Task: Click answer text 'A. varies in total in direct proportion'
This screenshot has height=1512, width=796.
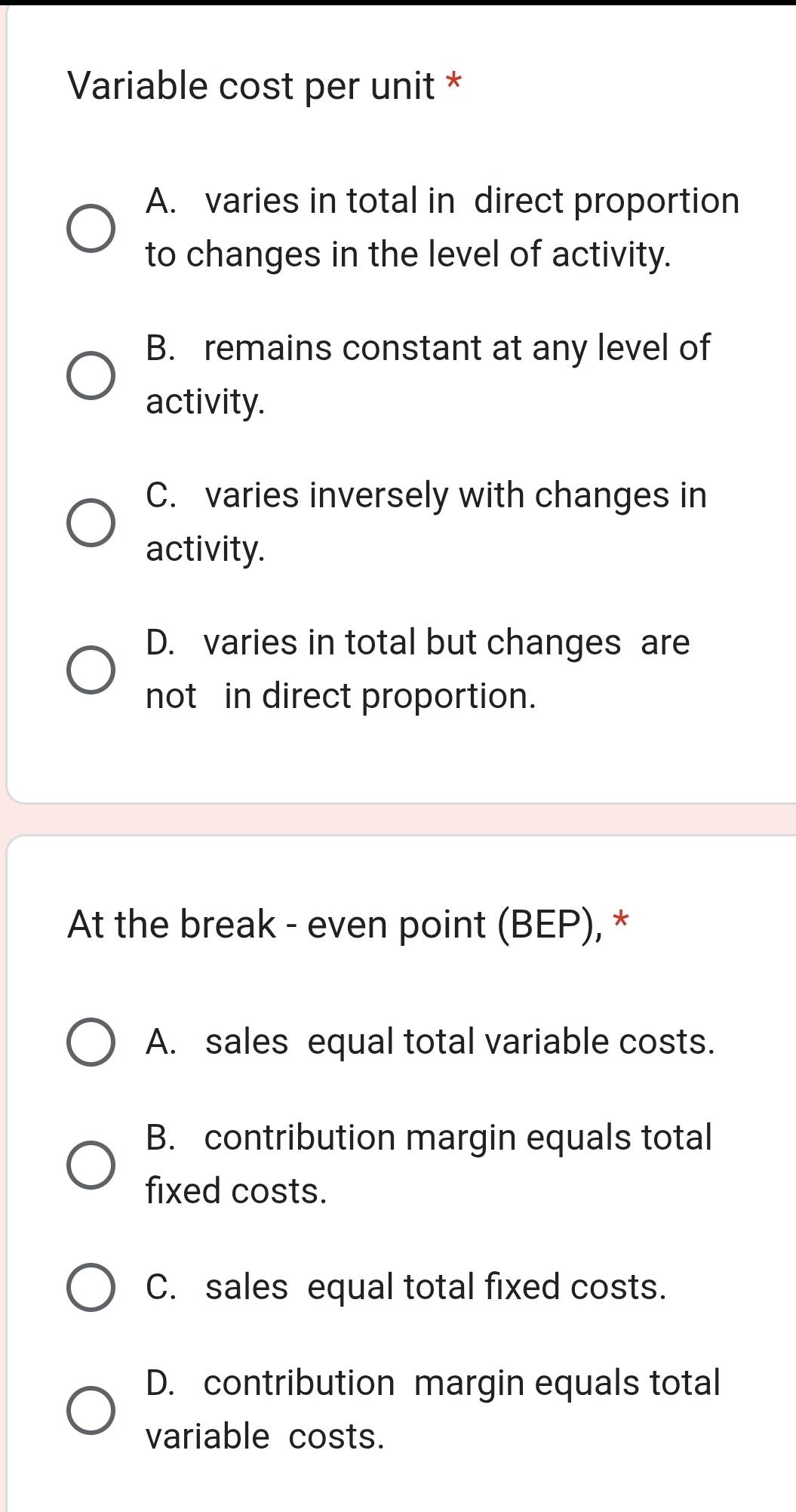Action: point(442,227)
